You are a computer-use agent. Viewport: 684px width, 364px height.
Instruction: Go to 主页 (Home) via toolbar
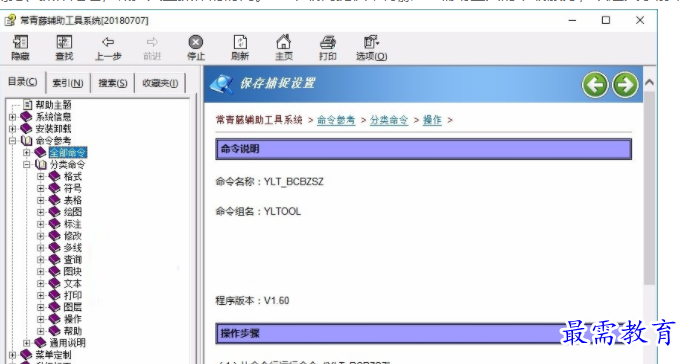[x=284, y=48]
